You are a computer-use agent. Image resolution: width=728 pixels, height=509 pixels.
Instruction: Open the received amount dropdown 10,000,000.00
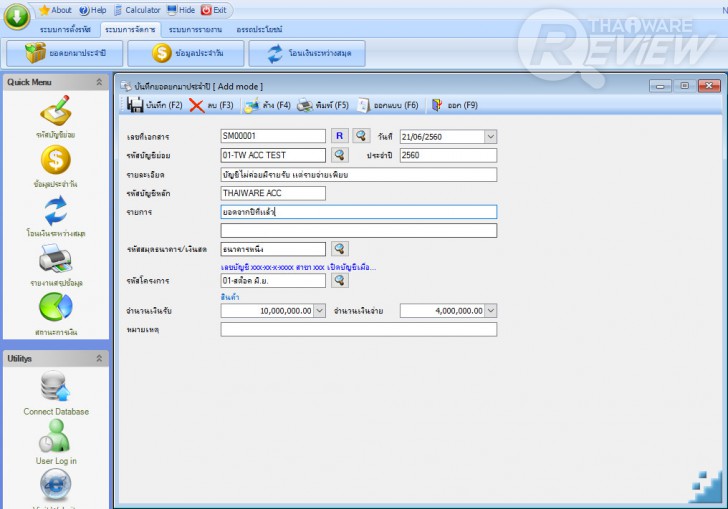[320, 311]
